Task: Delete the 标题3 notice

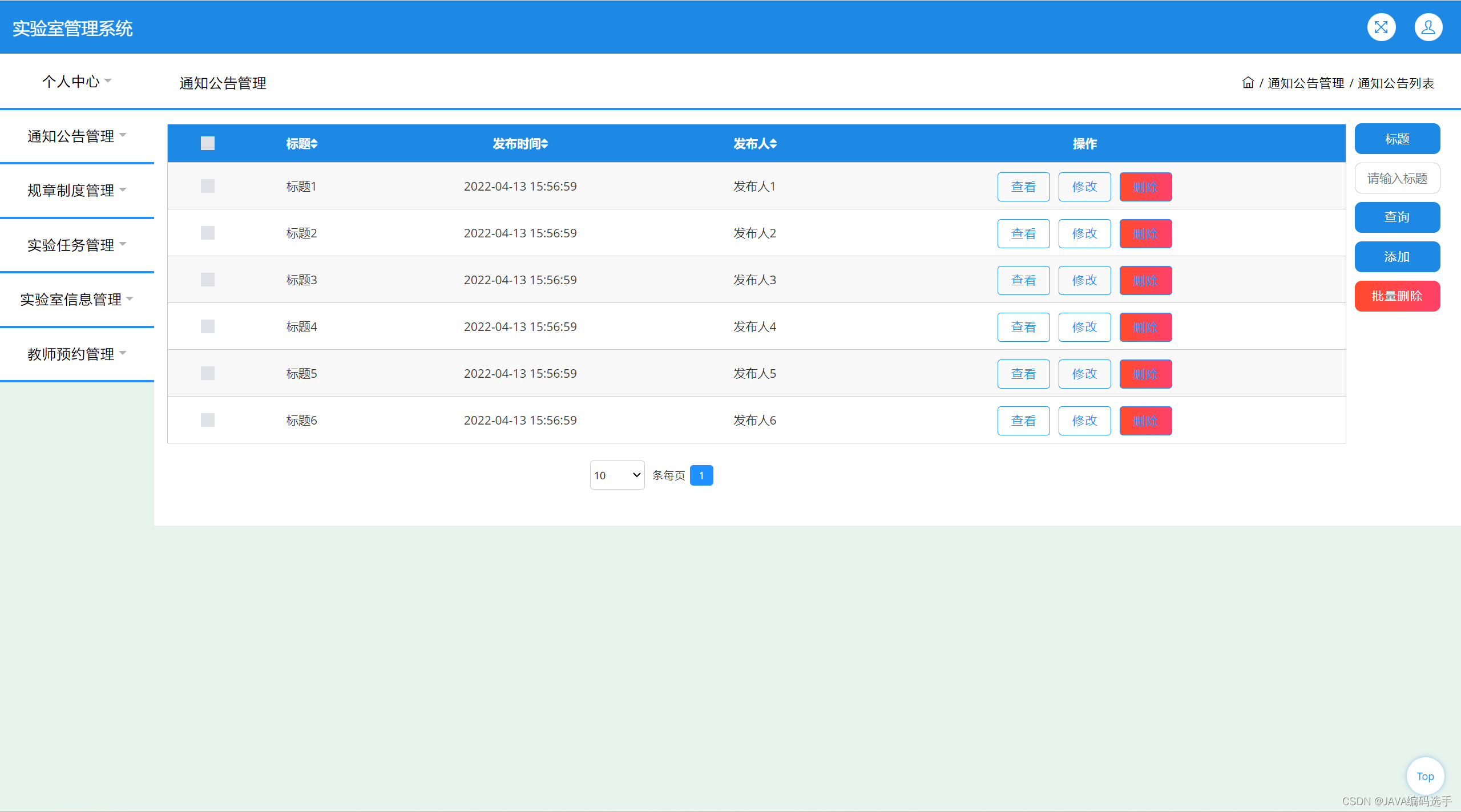Action: (1146, 280)
